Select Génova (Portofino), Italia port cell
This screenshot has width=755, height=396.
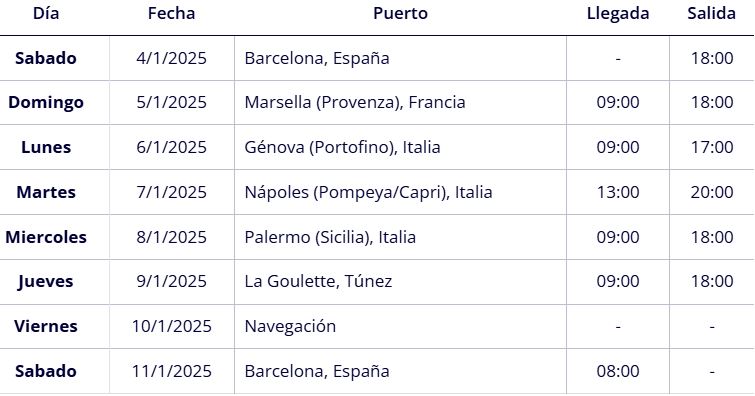pos(342,147)
